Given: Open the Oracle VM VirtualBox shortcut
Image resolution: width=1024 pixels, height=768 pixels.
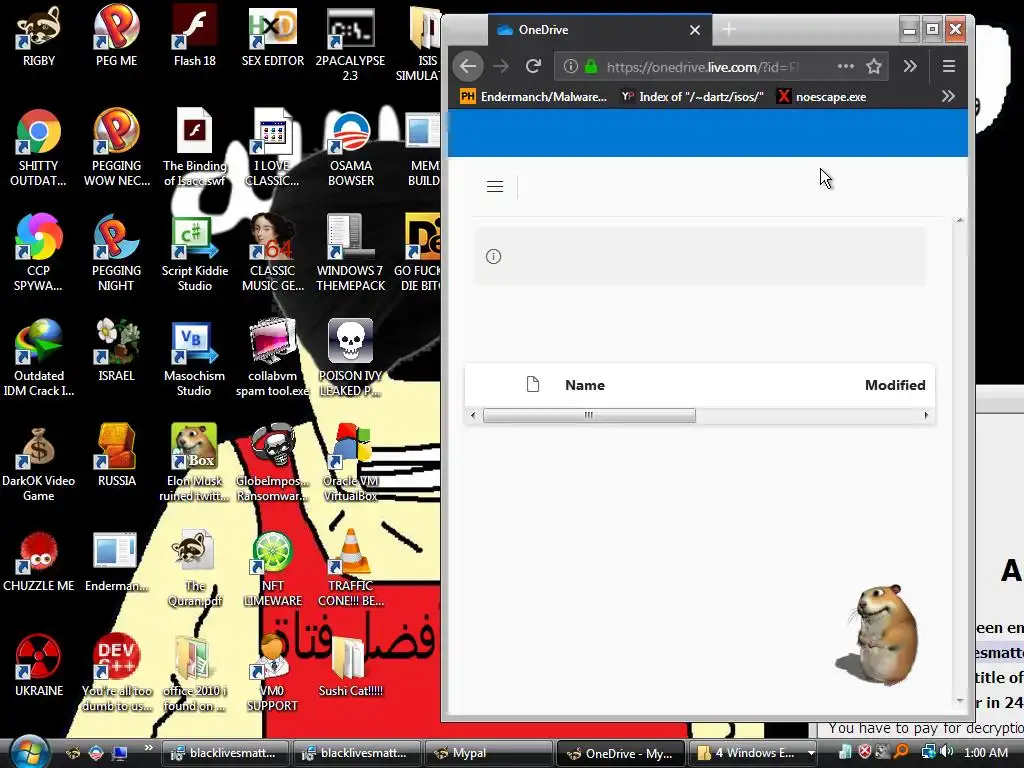Looking at the screenshot, I should (x=351, y=464).
